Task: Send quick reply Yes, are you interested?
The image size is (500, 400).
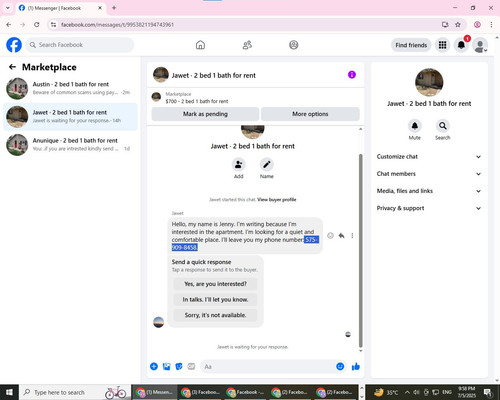Action: pos(215,284)
